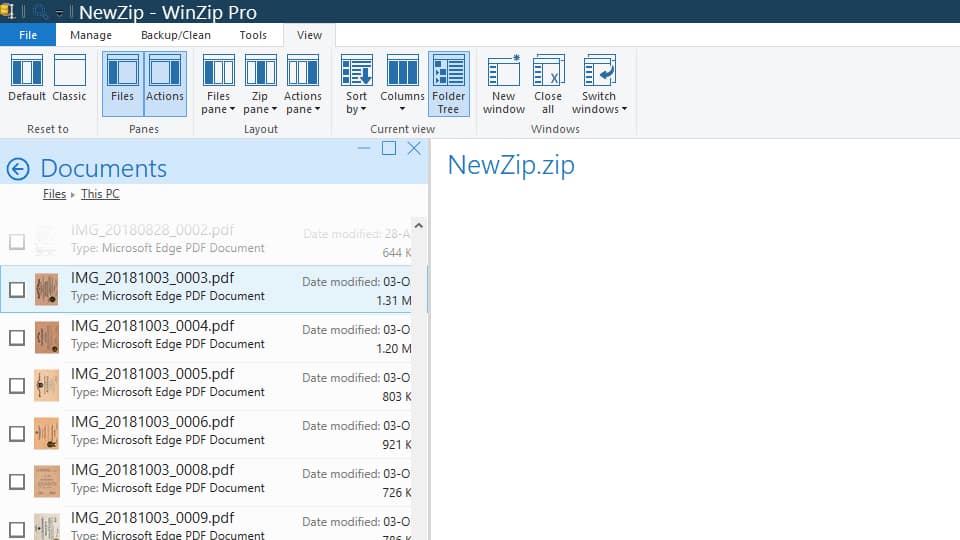Reset layout to Default
Viewport: 960px width, 540px height.
point(27,78)
